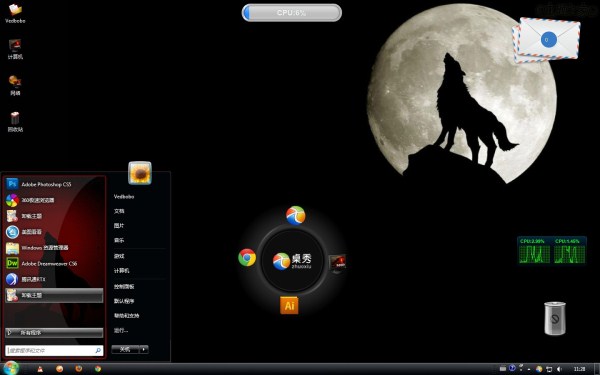Open Run... entry in Start menu
Viewport: 600px width, 375px height.
[x=121, y=331]
